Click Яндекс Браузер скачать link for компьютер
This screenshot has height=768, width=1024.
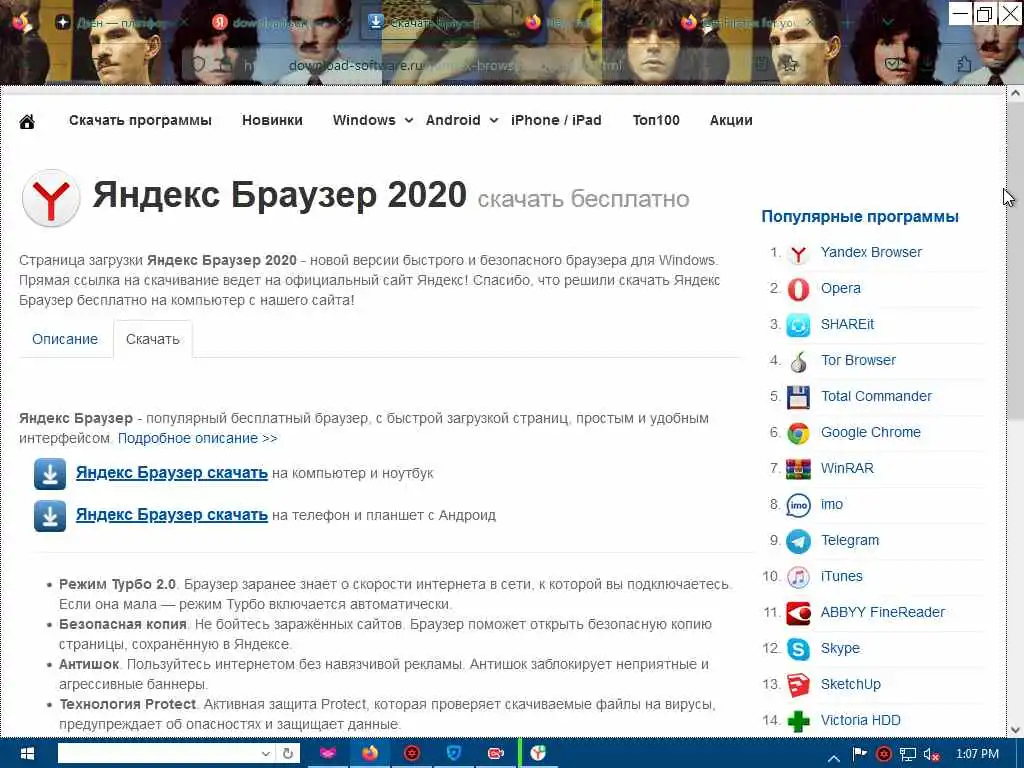tap(172, 473)
